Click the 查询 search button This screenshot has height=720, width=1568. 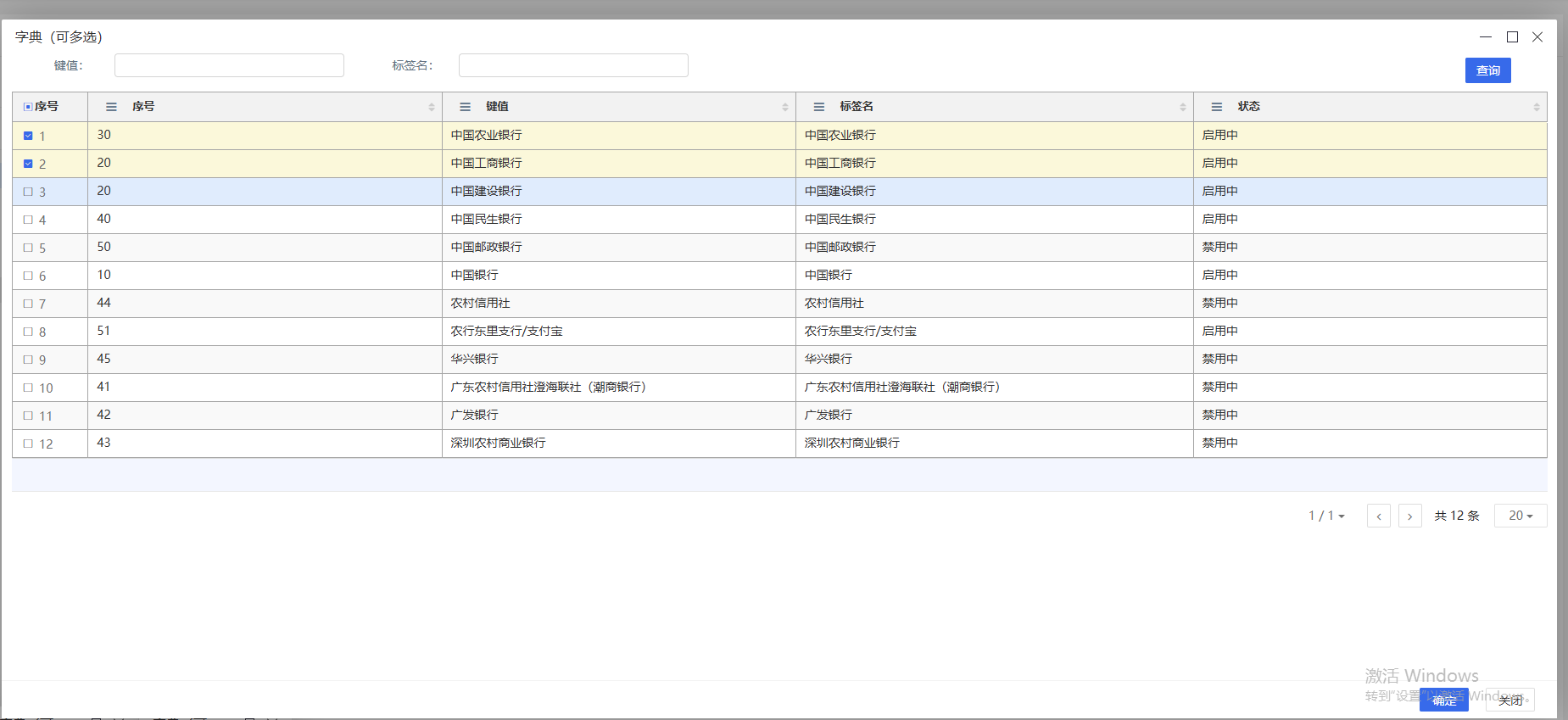click(x=1488, y=70)
